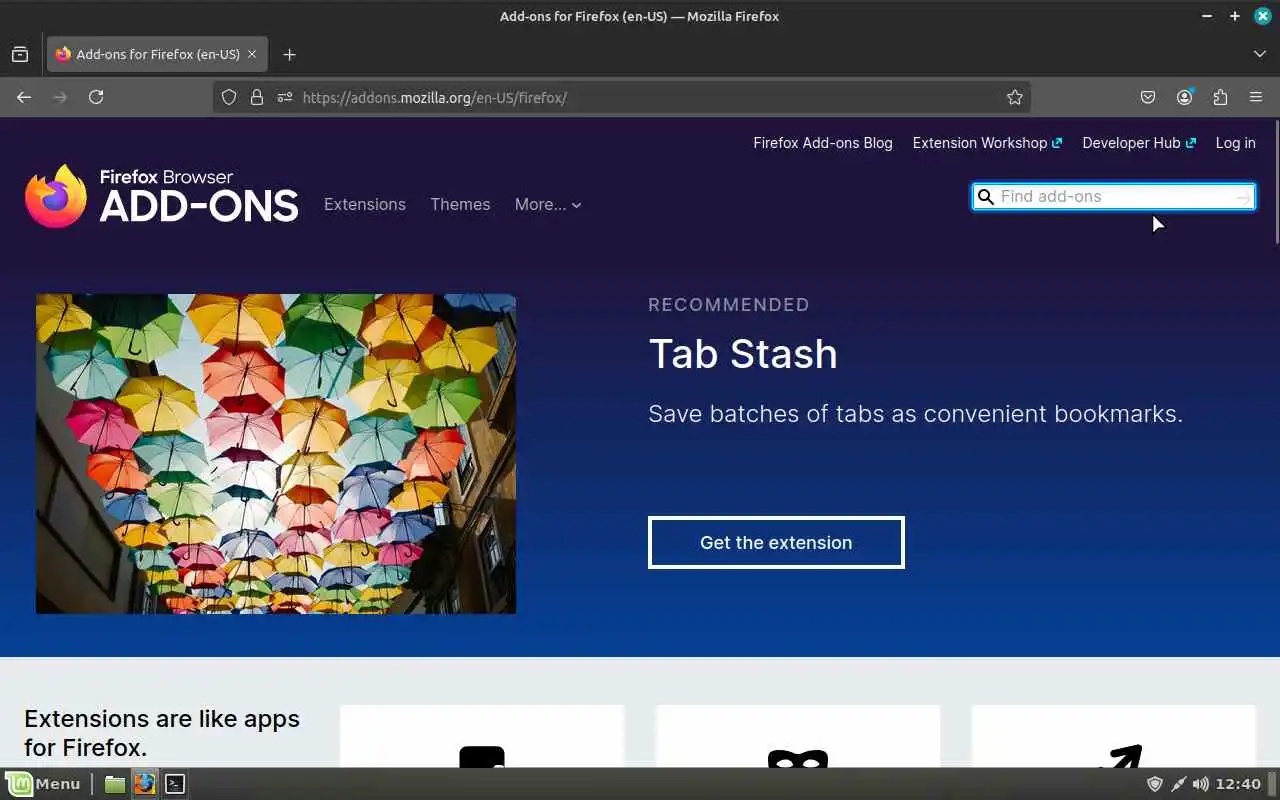Go to Extensions section

point(365,204)
